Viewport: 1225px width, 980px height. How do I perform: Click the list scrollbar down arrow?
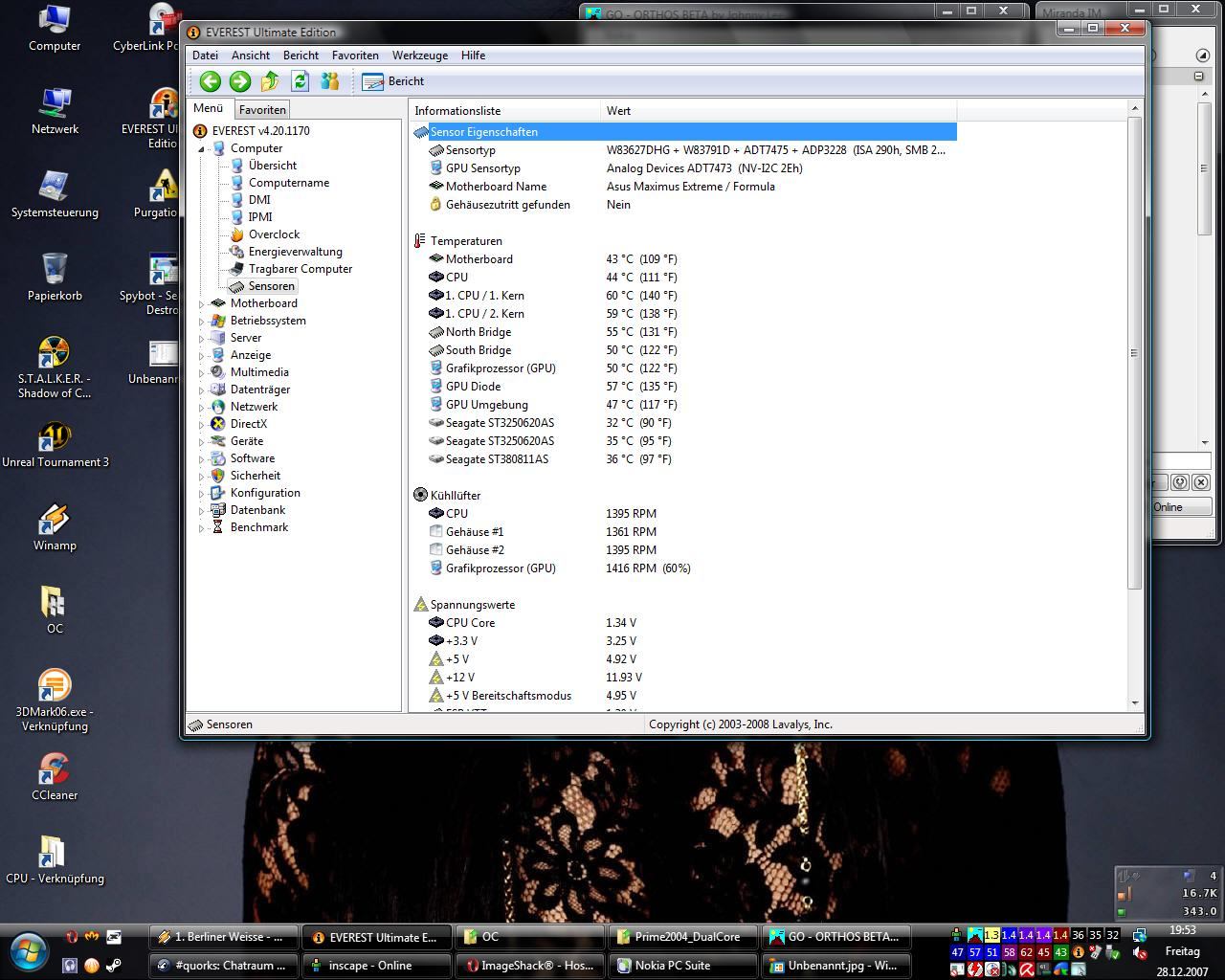1135,702
